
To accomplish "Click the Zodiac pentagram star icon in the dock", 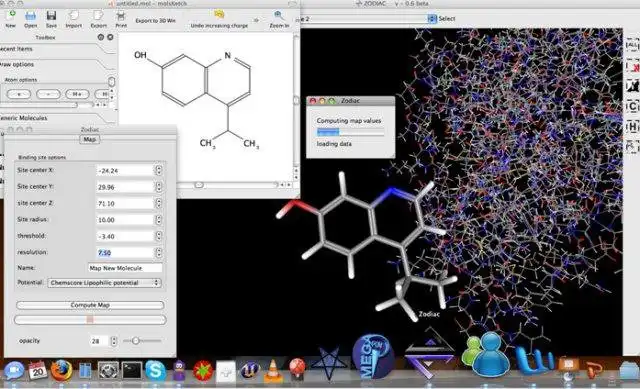I will 329,363.
